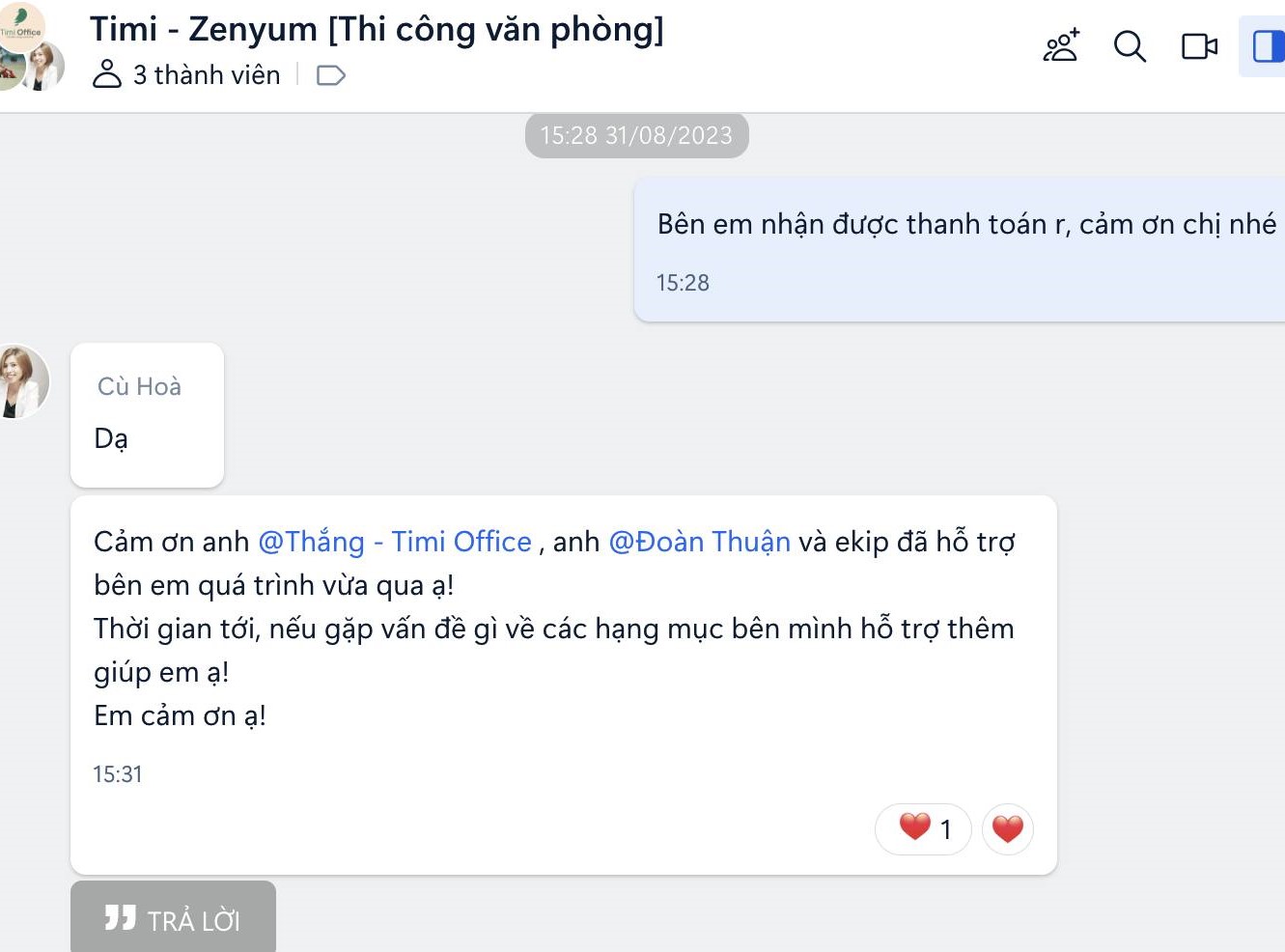Image resolution: width=1285 pixels, height=952 pixels.
Task: Click the 15:31 message timestamp
Action: pyautogui.click(x=118, y=774)
